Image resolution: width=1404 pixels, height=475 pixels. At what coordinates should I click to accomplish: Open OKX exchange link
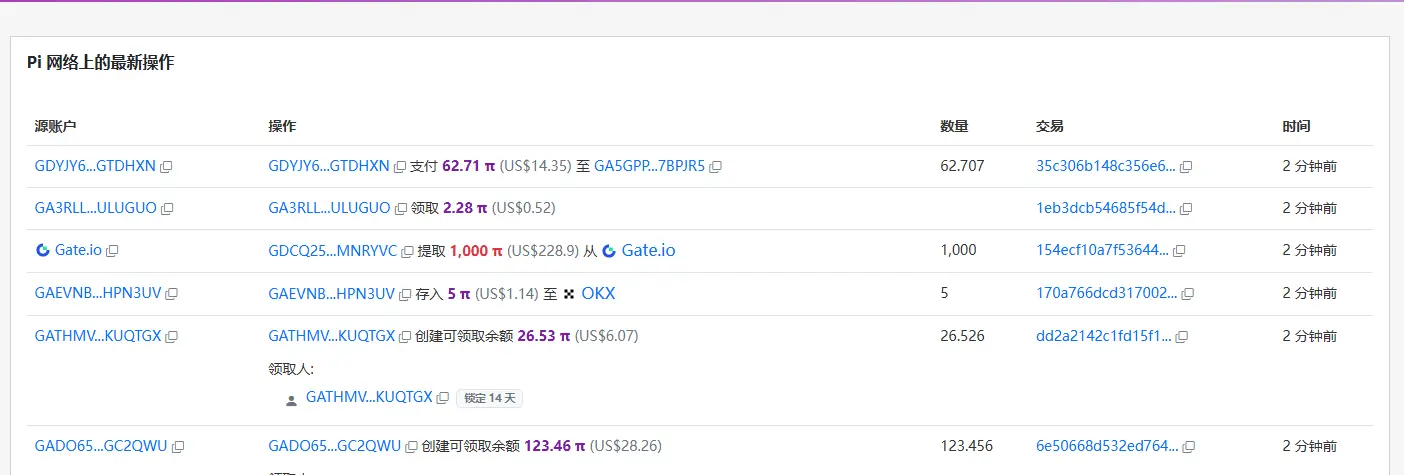(598, 293)
